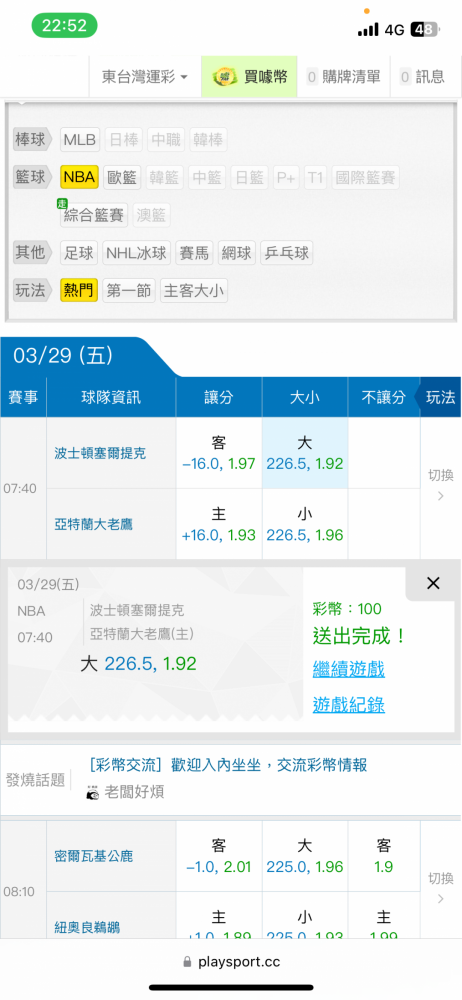This screenshot has width=462, height=1000.
Task: Select 歐籃 league filter
Action: click(x=123, y=177)
